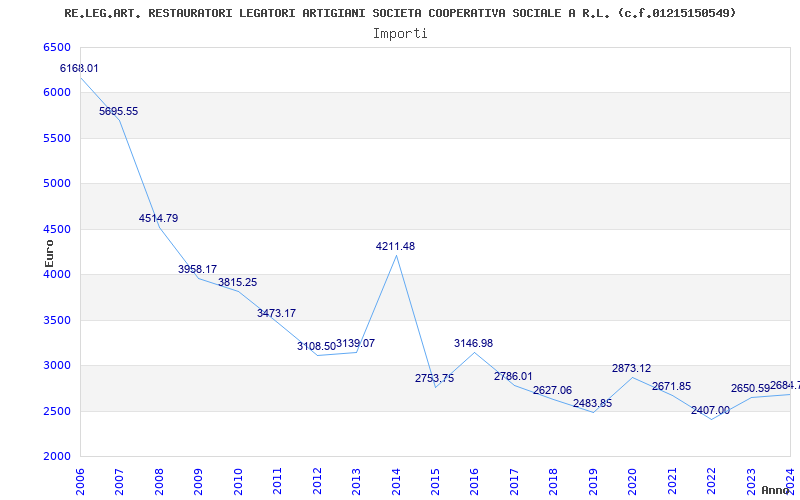The height and width of the screenshot is (500, 800).
Task: Select the 2407.00 data label
Action: [x=711, y=411]
